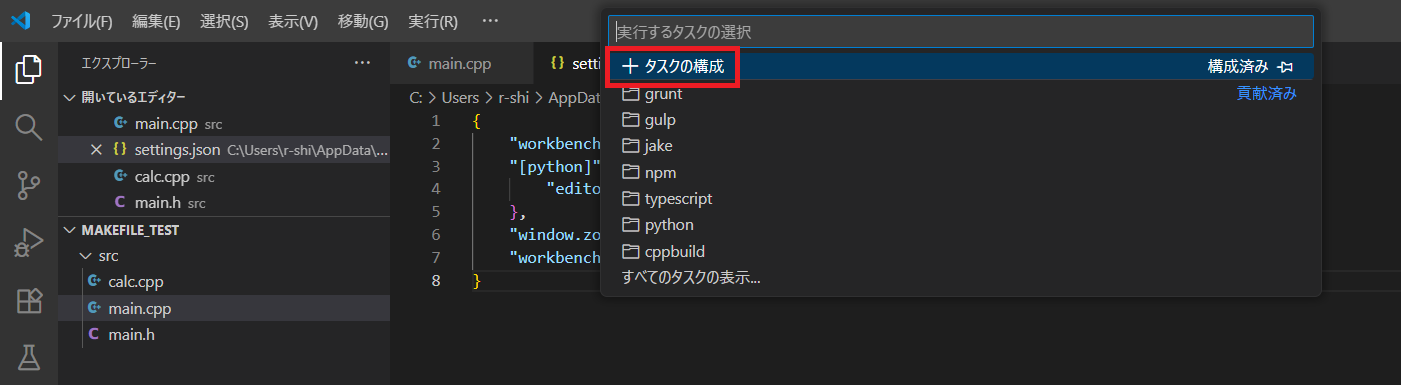
Task: Click C: in the breadcrumb path
Action: [x=416, y=98]
